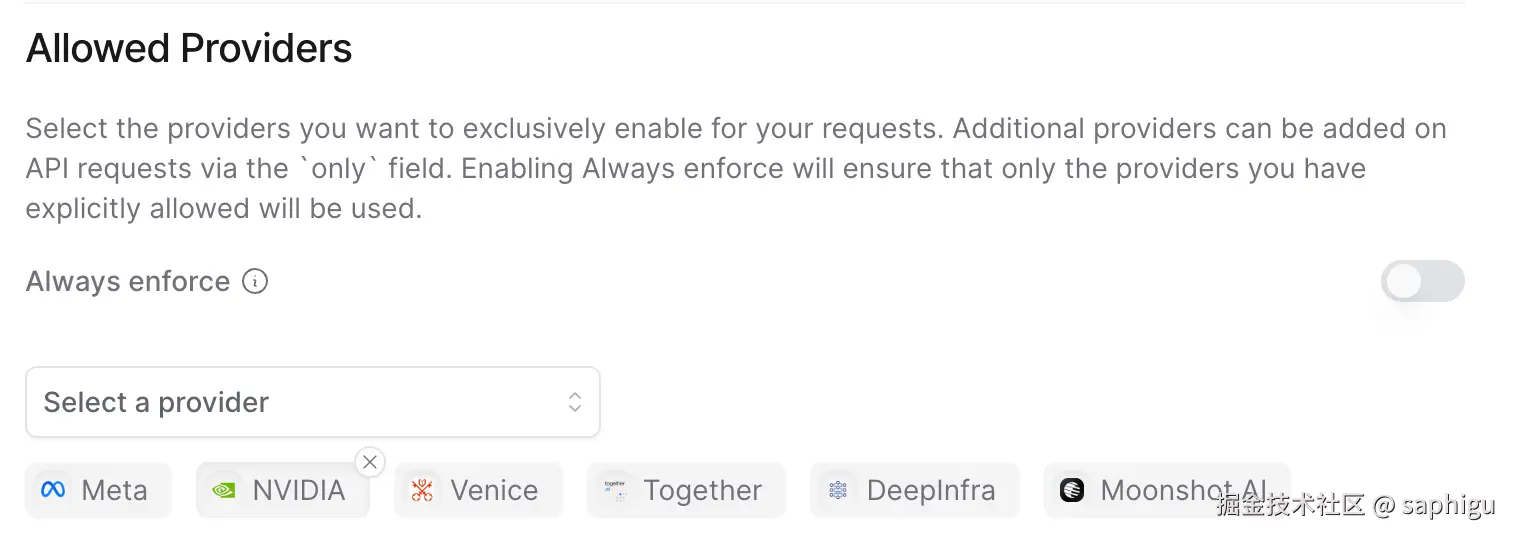Viewport: 1514px width, 538px height.
Task: Click the Together logo icon
Action: tap(614, 490)
